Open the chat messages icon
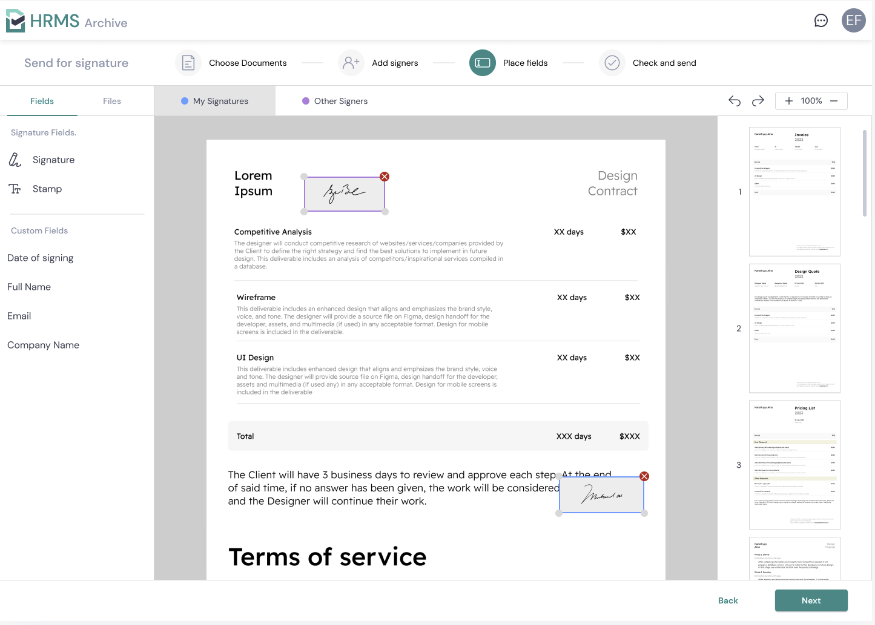875x625 pixels. coord(821,20)
